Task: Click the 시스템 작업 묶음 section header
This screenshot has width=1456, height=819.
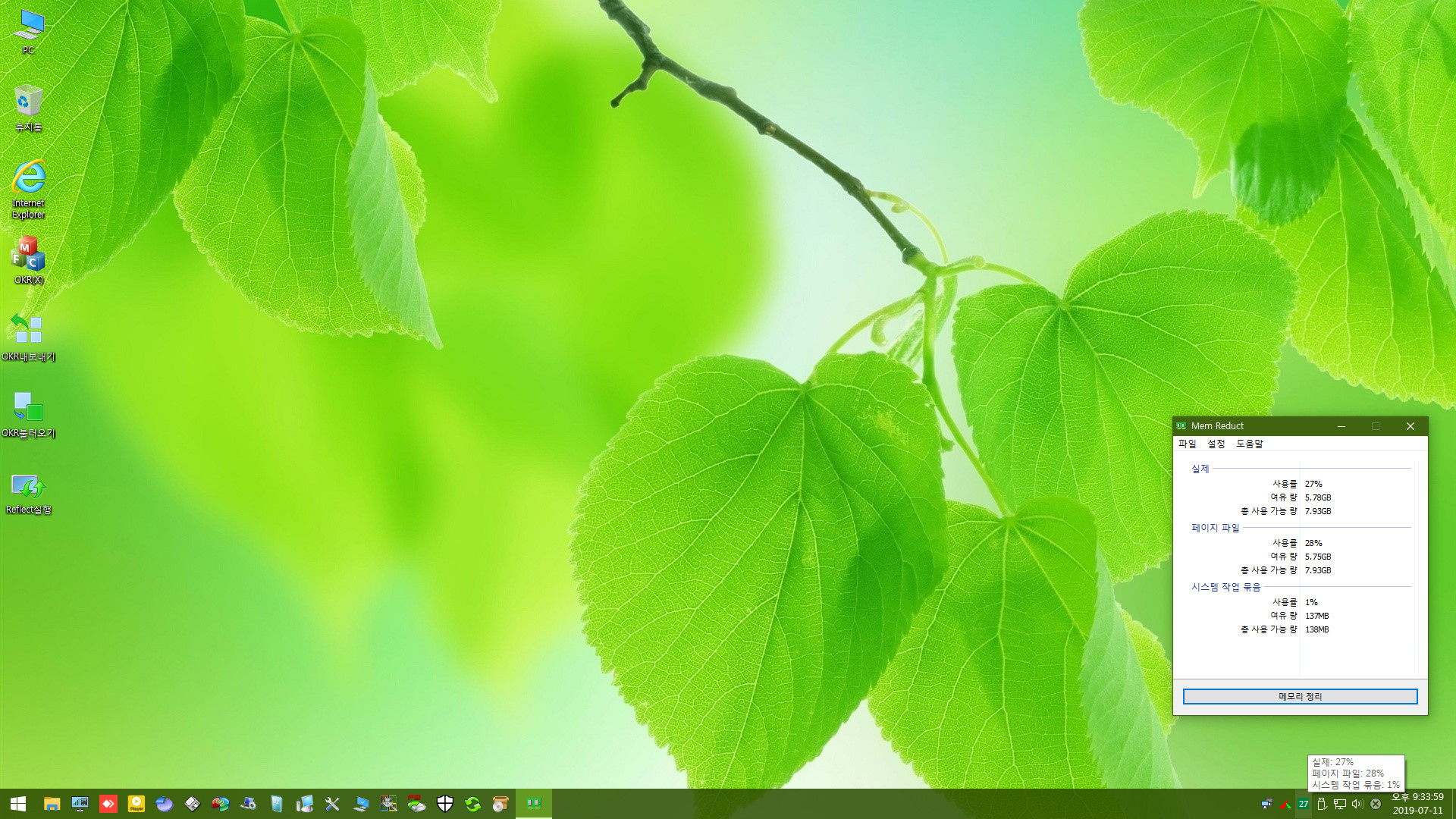Action: 1225,587
